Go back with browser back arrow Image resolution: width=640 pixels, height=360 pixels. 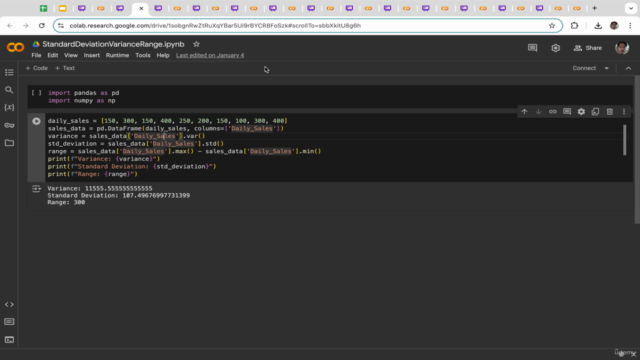point(10,25)
